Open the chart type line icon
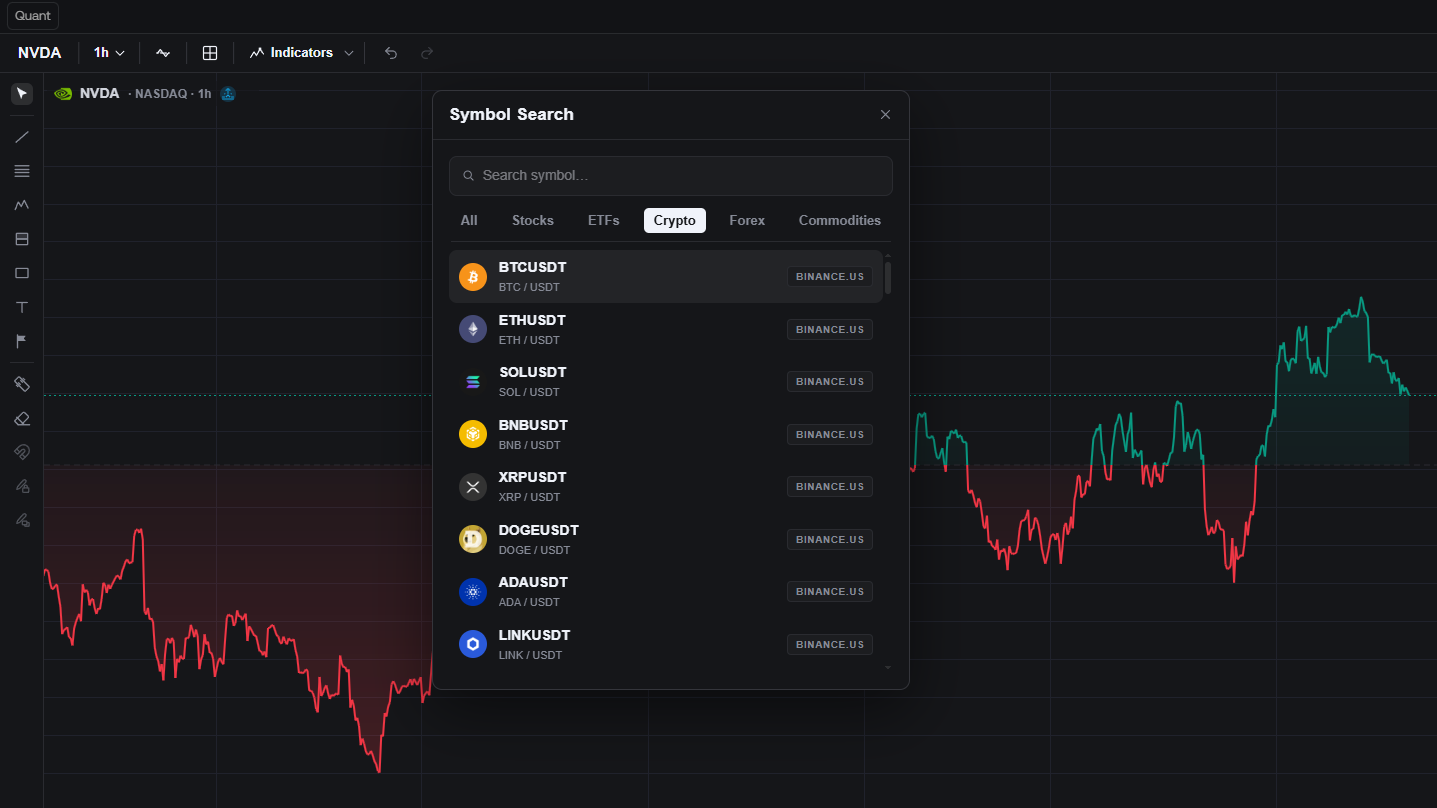Image resolution: width=1437 pixels, height=808 pixels. (163, 53)
